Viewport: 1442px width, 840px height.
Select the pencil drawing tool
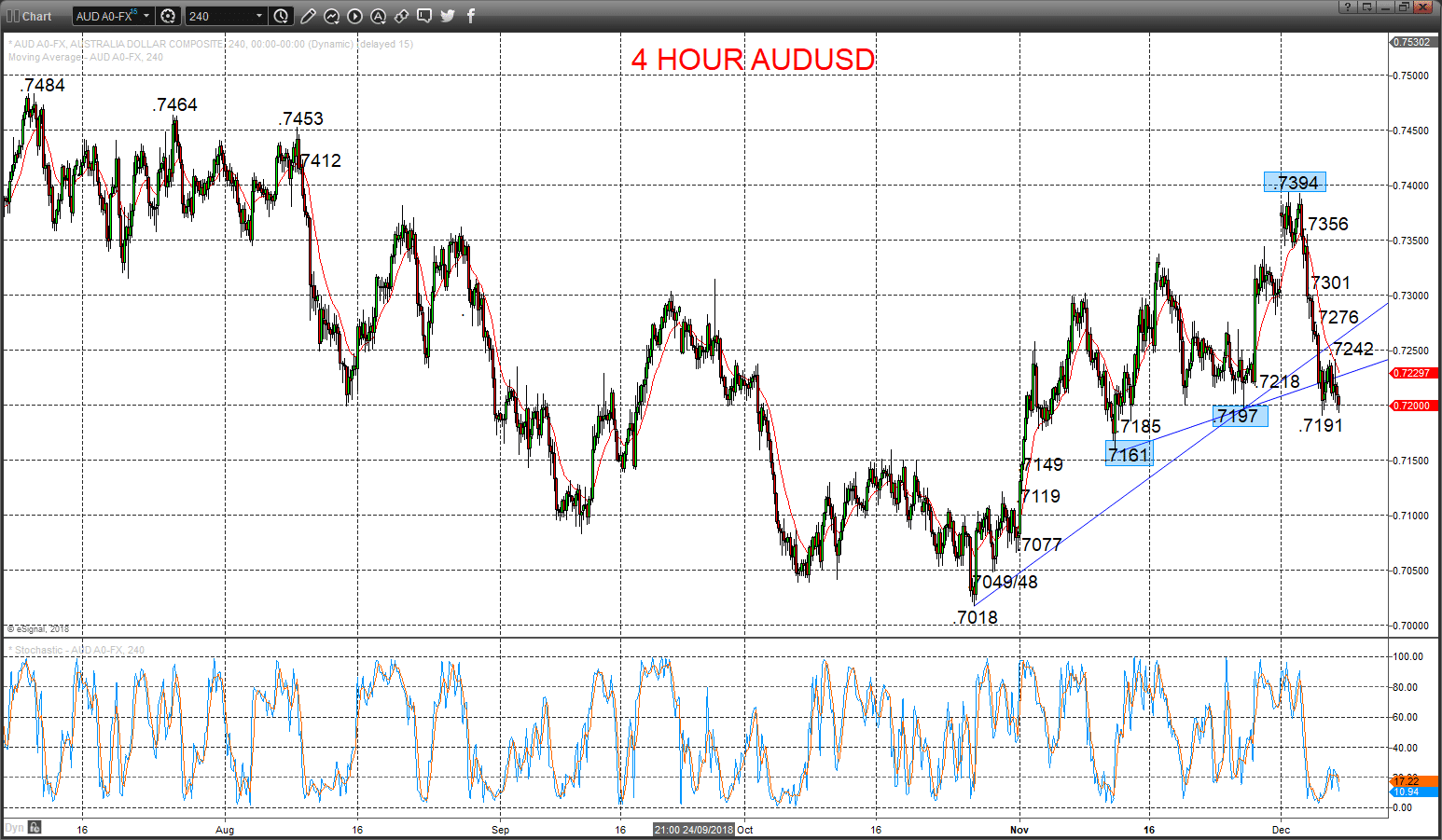[x=308, y=16]
